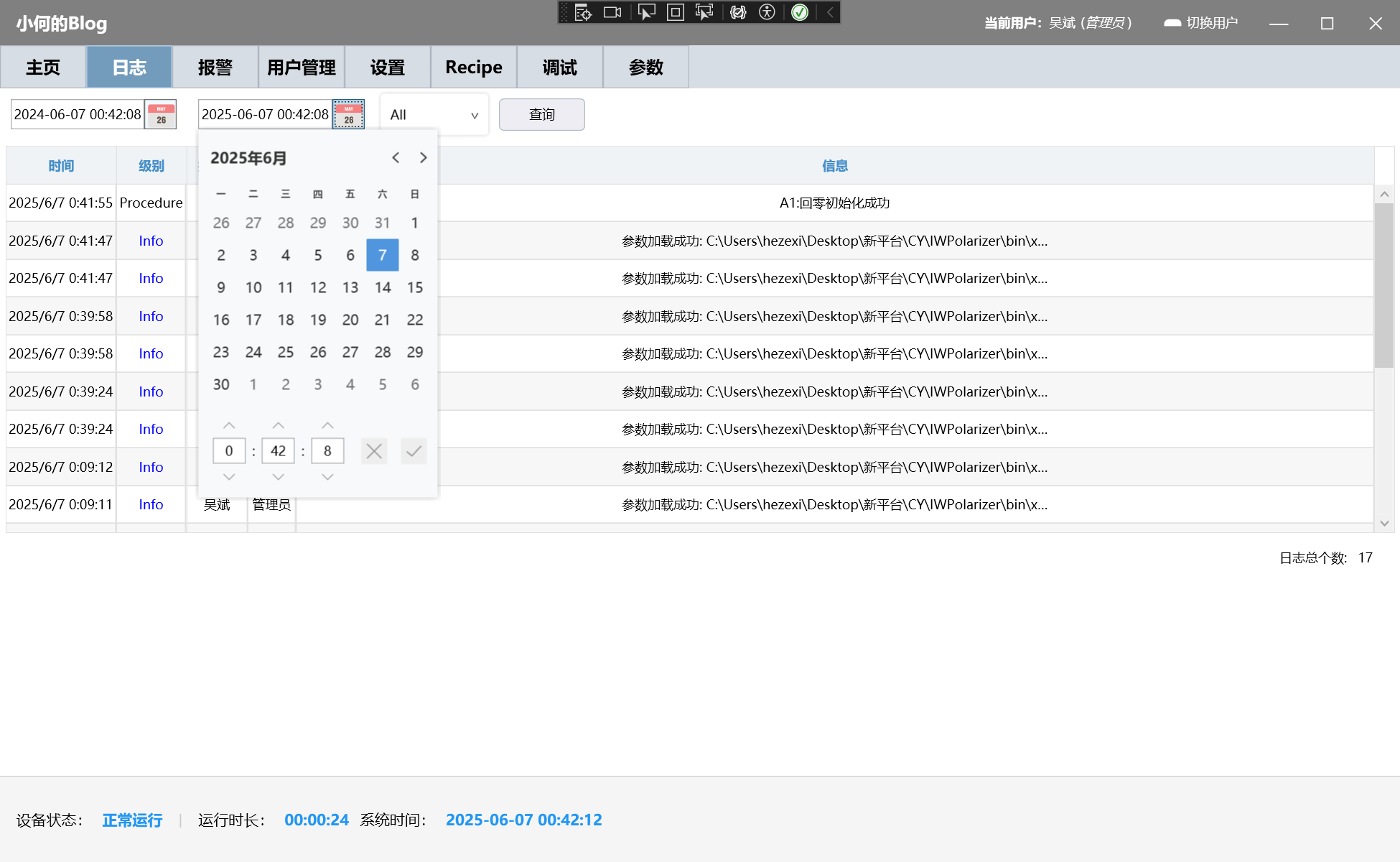
Task: Decrease the minutes value with down arrow
Action: [x=279, y=477]
